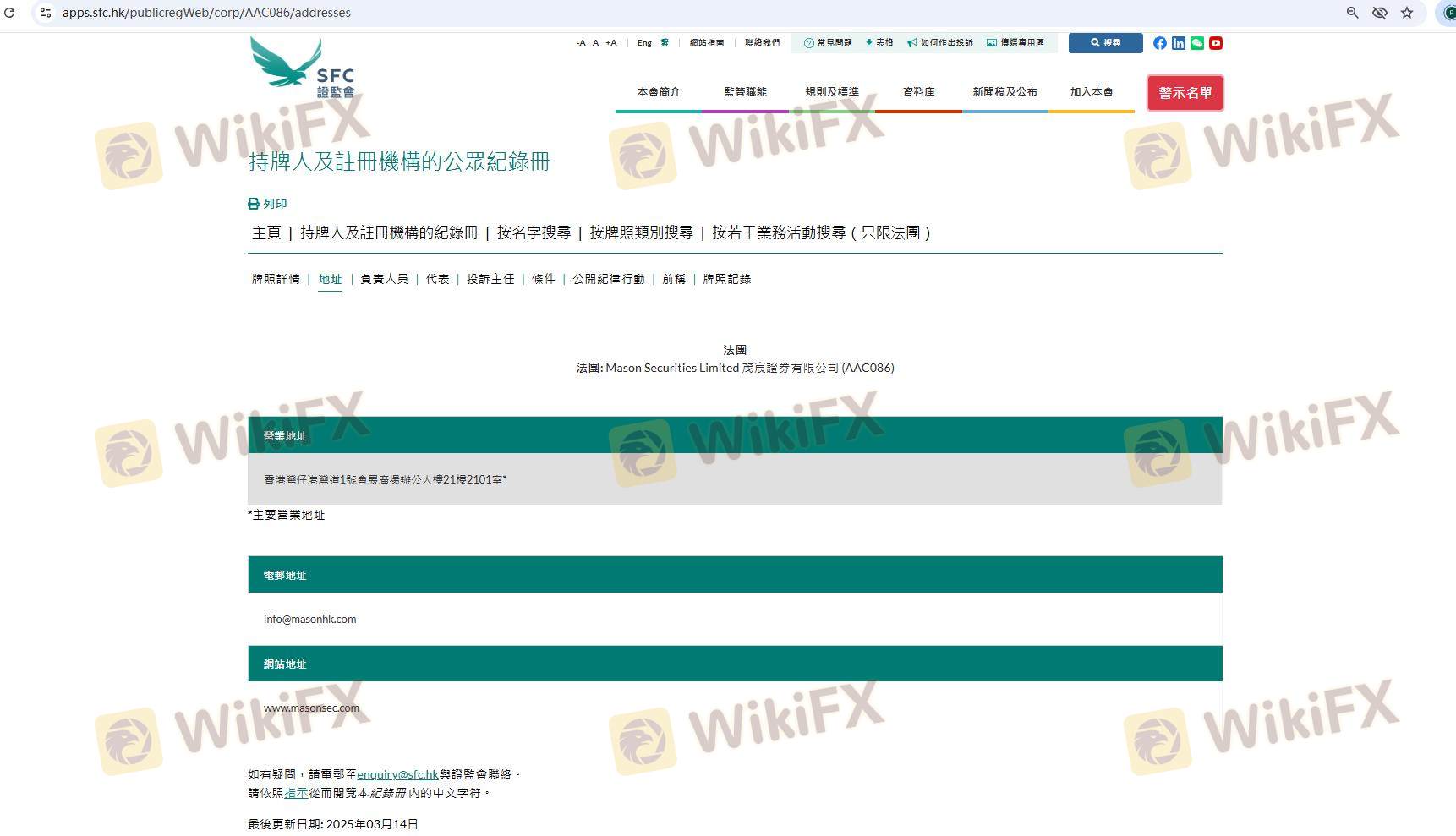
Task: Click the browser address bar URL
Action: (206, 13)
